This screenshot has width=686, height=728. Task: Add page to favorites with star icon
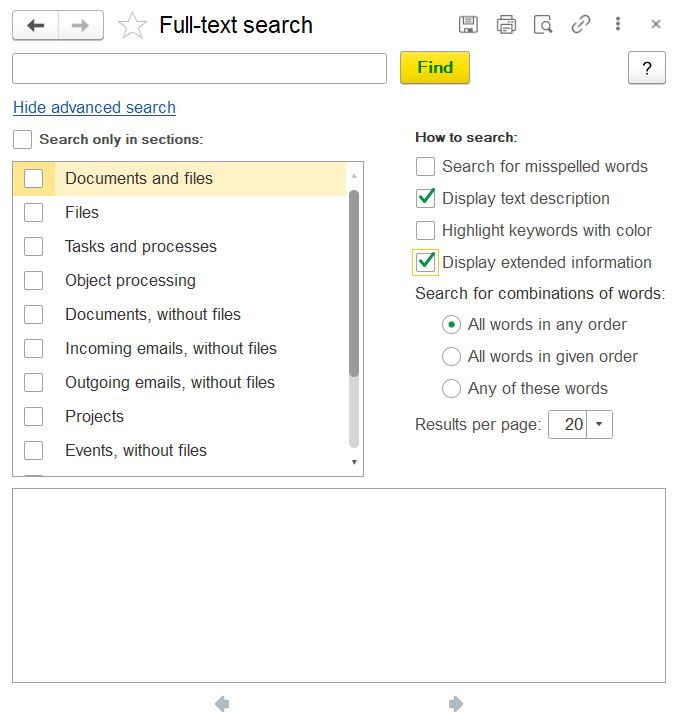[x=132, y=26]
